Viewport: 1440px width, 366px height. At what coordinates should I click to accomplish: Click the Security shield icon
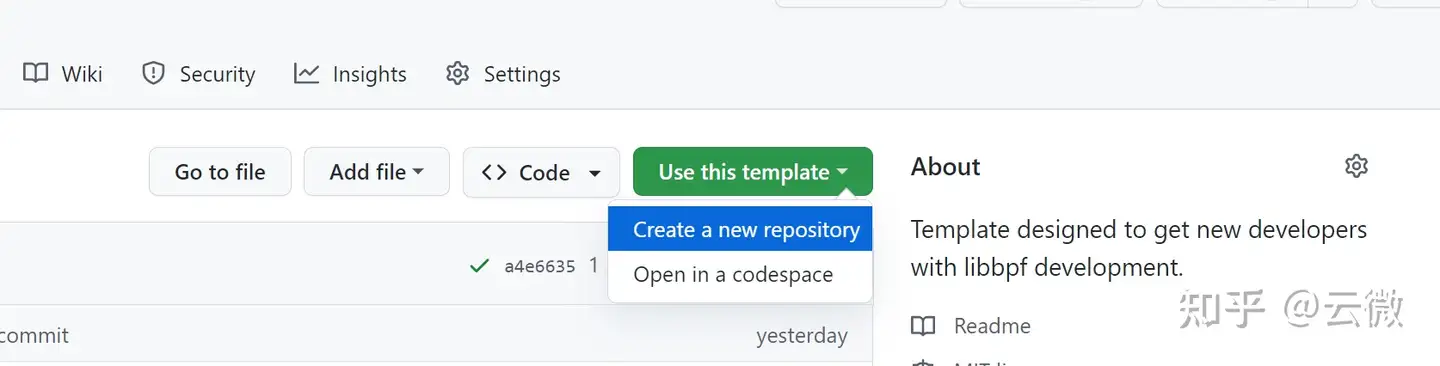point(153,73)
